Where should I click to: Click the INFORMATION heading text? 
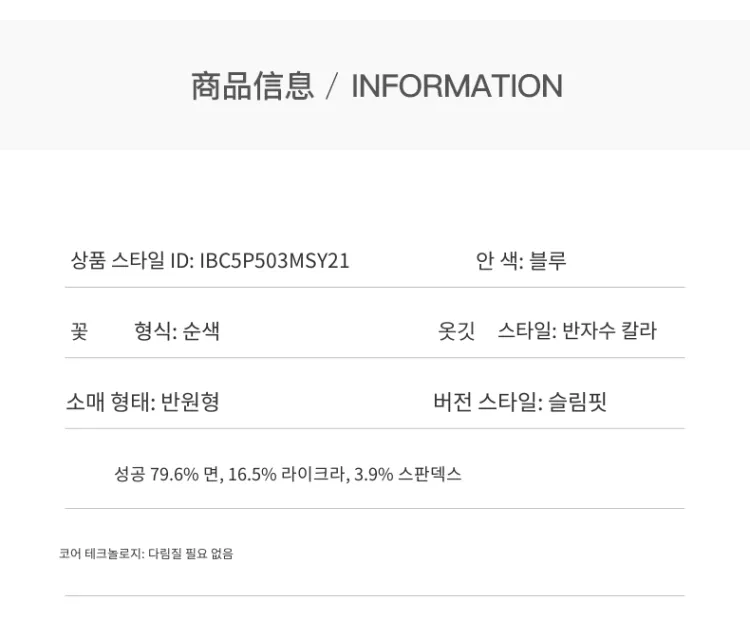[456, 86]
